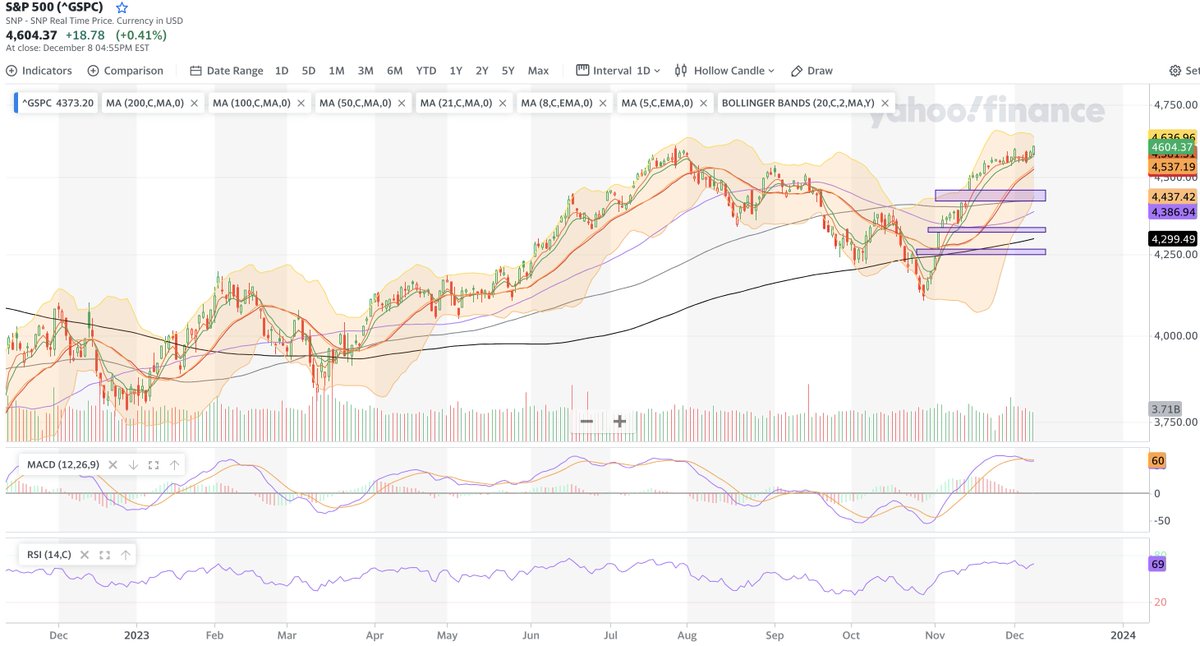The height and width of the screenshot is (646, 1200).
Task: Click the MA (200,C,MA,0) legend label
Action: pos(146,103)
